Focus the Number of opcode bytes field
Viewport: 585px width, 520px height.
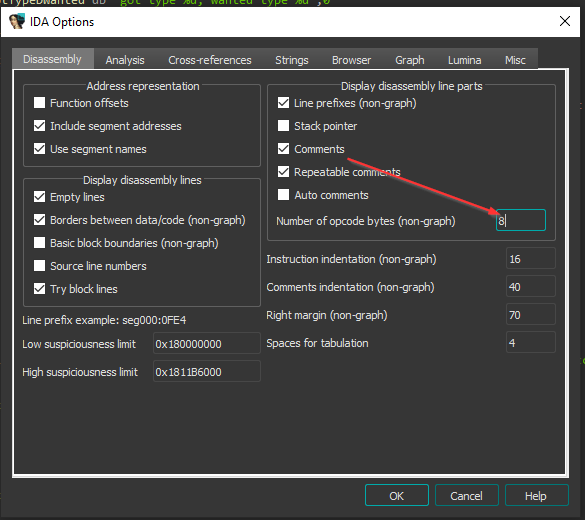(x=521, y=220)
